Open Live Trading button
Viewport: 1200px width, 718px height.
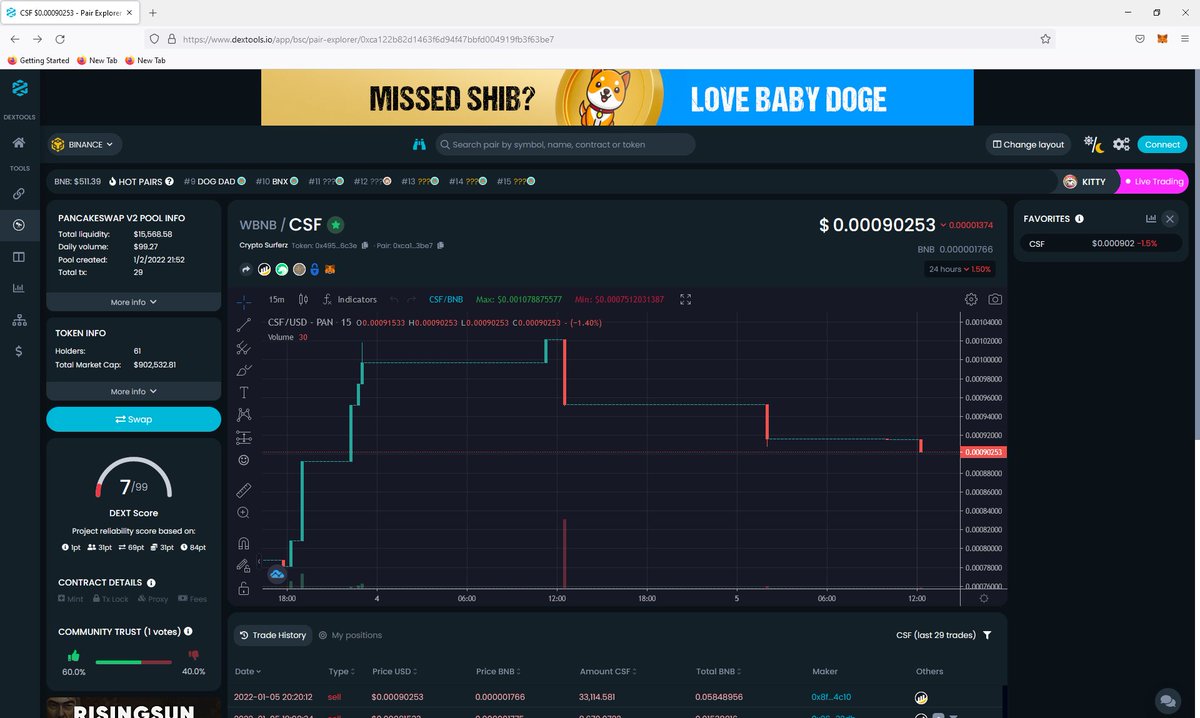[1153, 181]
